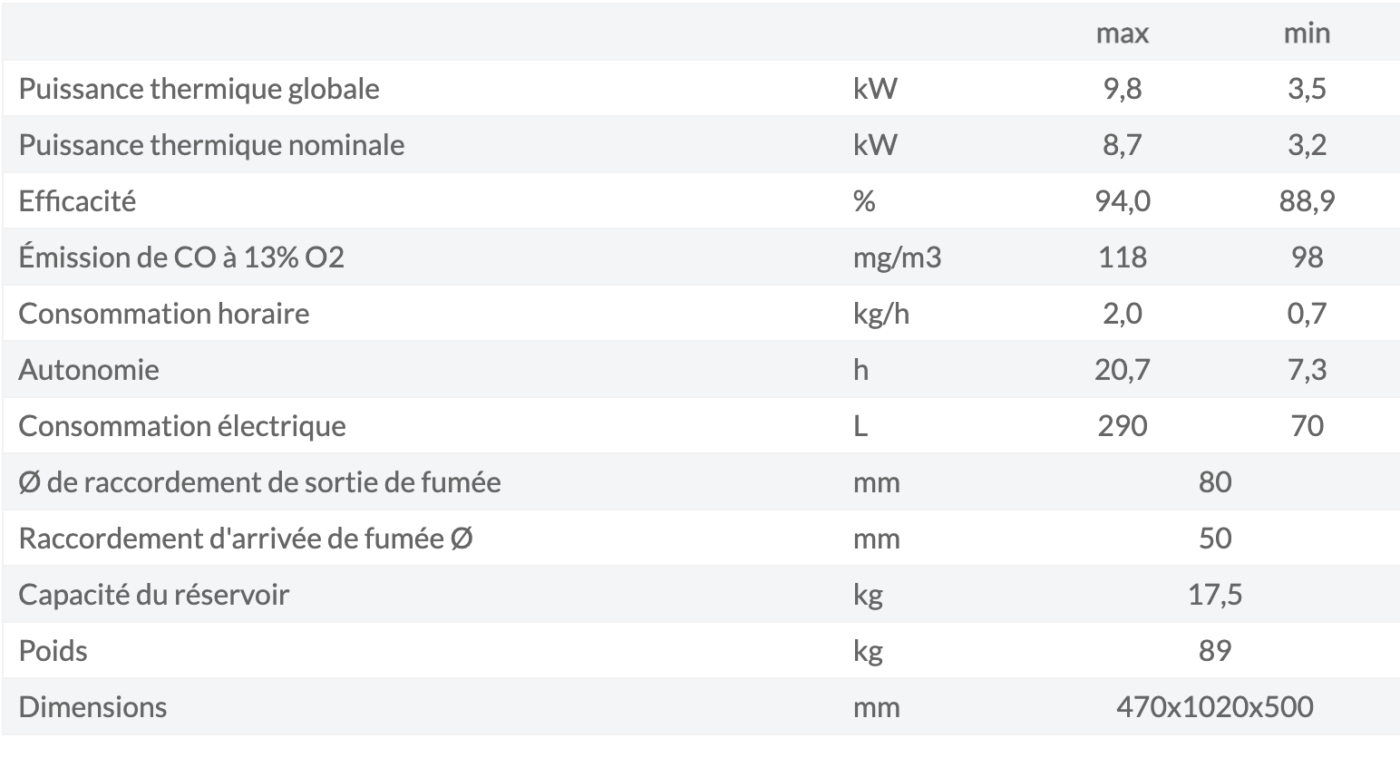Click "Ø de raccordement de sortie de fumée"
The width and height of the screenshot is (1400, 767).
pyautogui.click(x=260, y=483)
